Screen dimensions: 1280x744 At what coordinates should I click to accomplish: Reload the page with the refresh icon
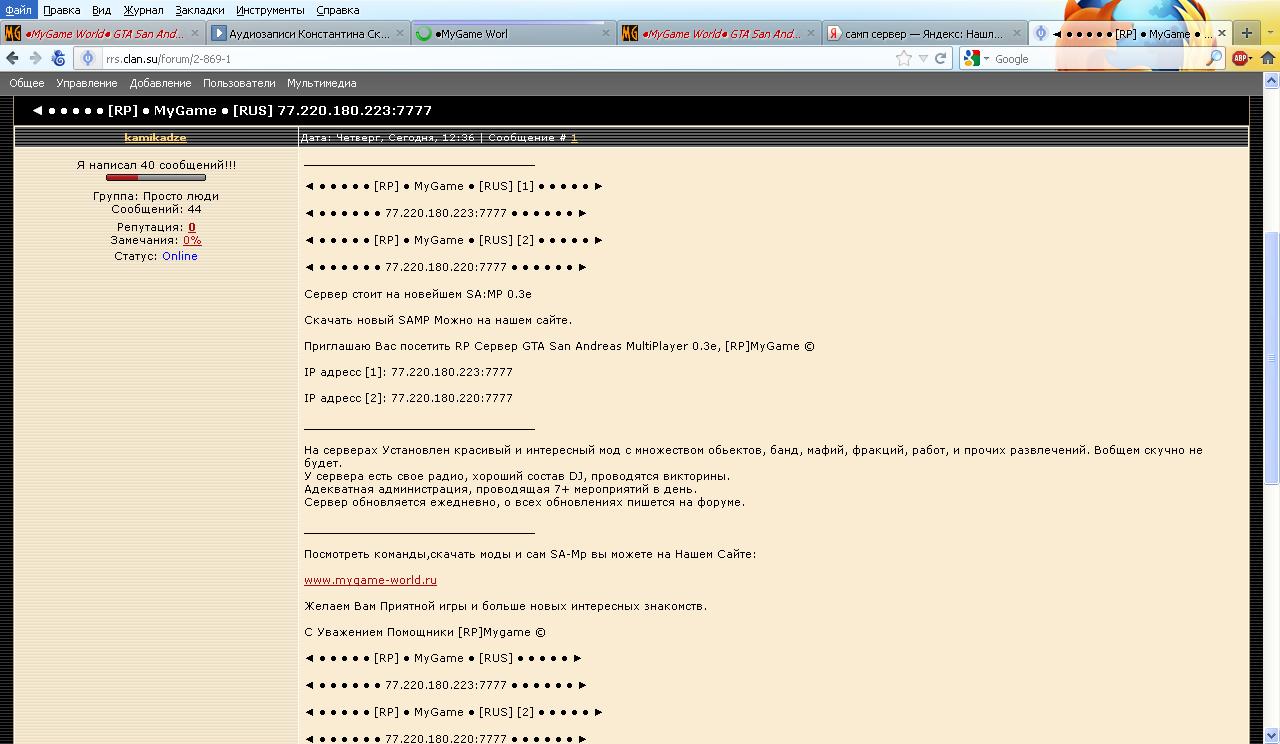click(x=940, y=59)
